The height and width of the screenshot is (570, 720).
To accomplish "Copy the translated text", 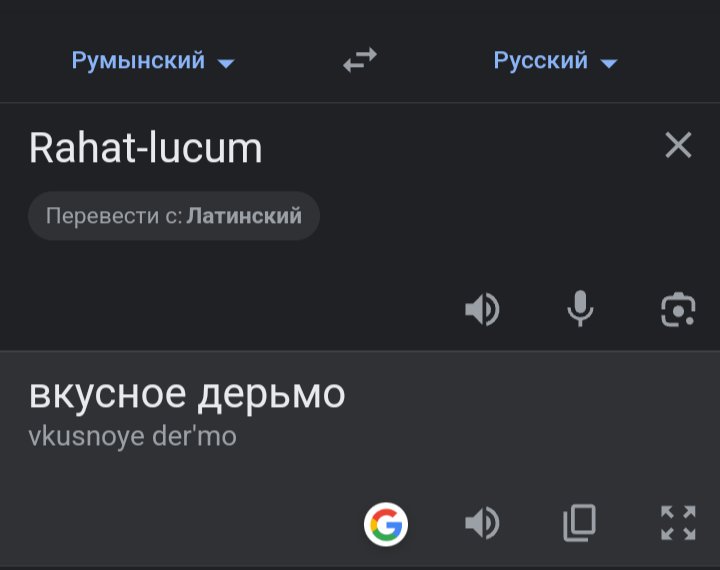I will pyautogui.click(x=580, y=523).
